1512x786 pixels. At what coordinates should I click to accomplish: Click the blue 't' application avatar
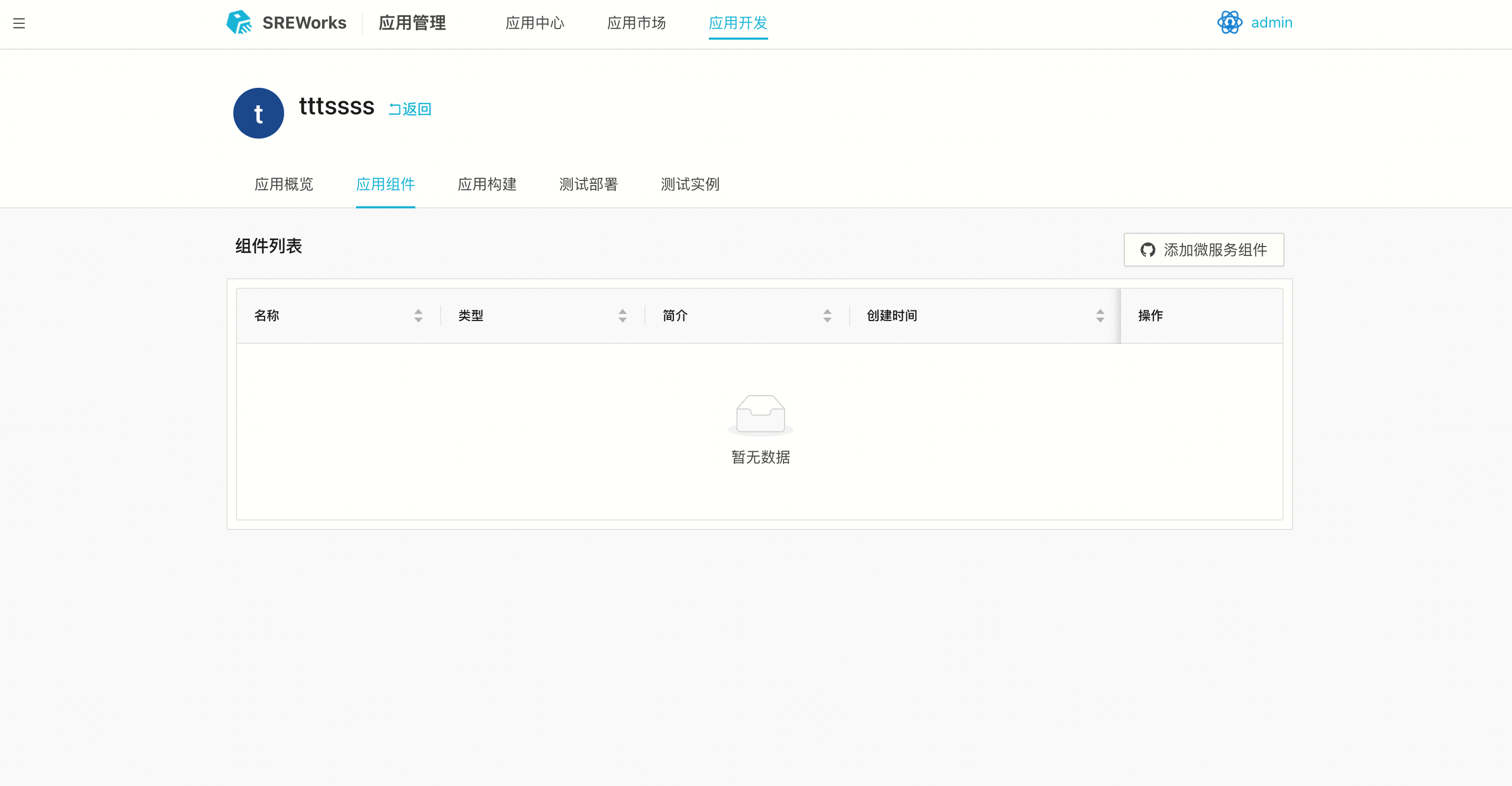258,113
